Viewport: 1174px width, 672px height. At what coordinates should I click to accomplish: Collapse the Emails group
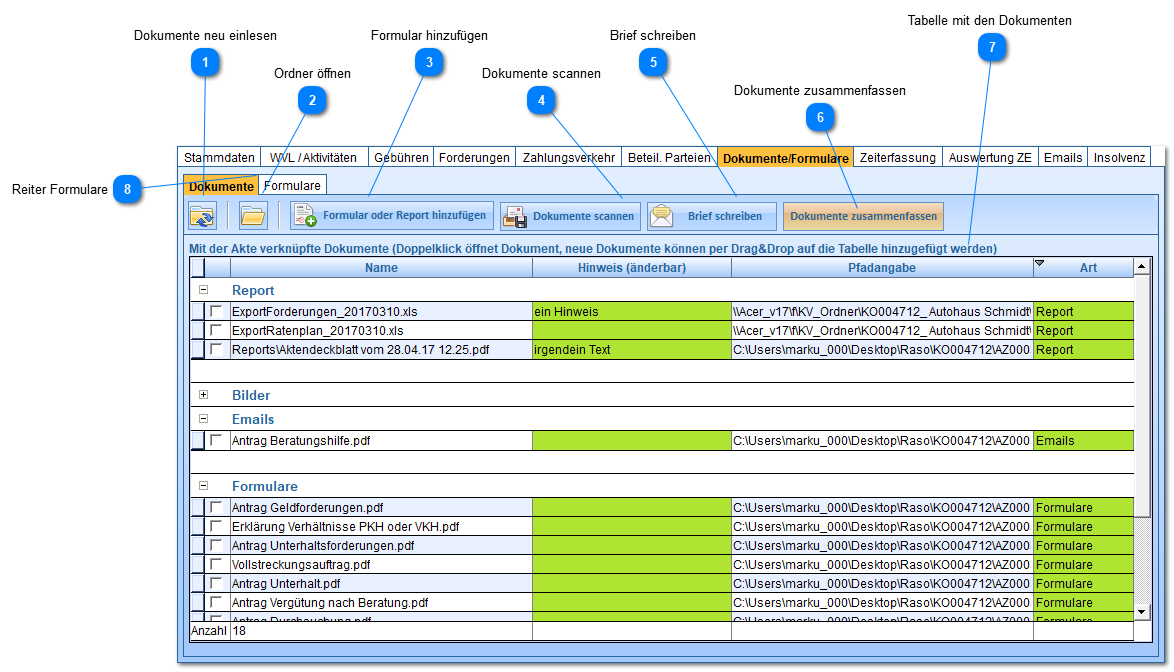[204, 419]
